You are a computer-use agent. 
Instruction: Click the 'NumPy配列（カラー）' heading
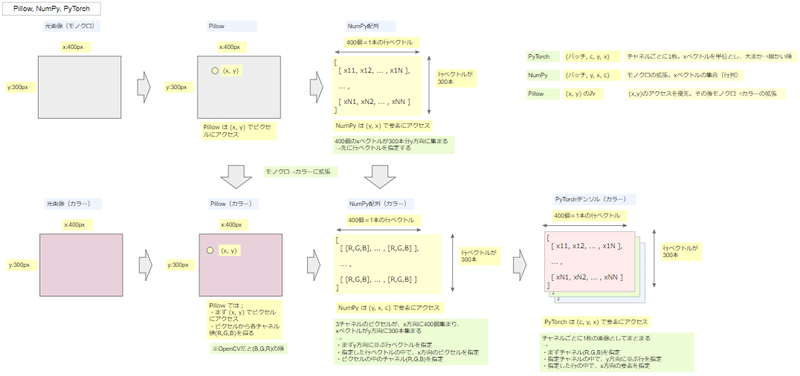coord(380,204)
